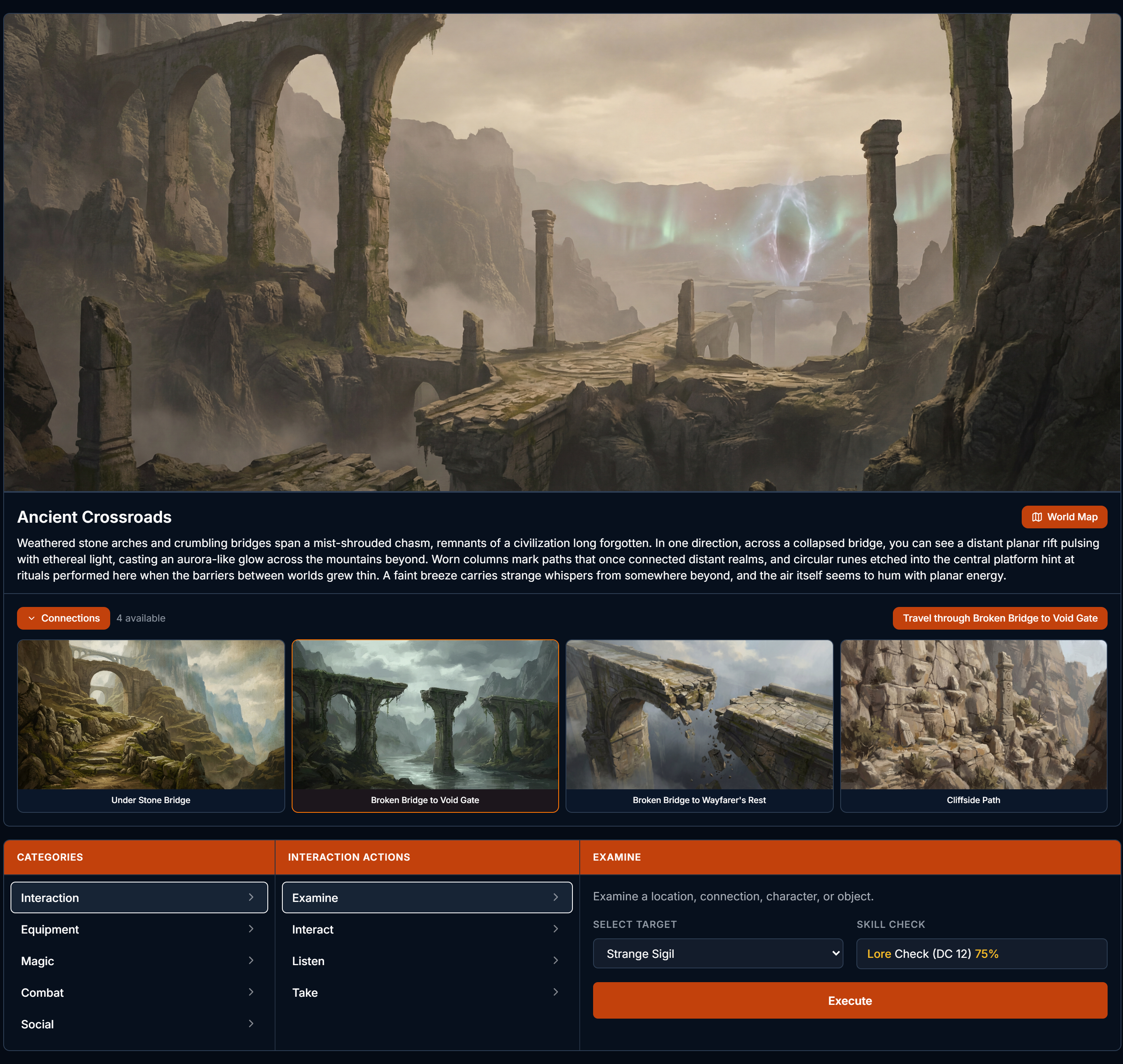This screenshot has height=1064, width=1123.
Task: Select the Magic category
Action: point(139,961)
